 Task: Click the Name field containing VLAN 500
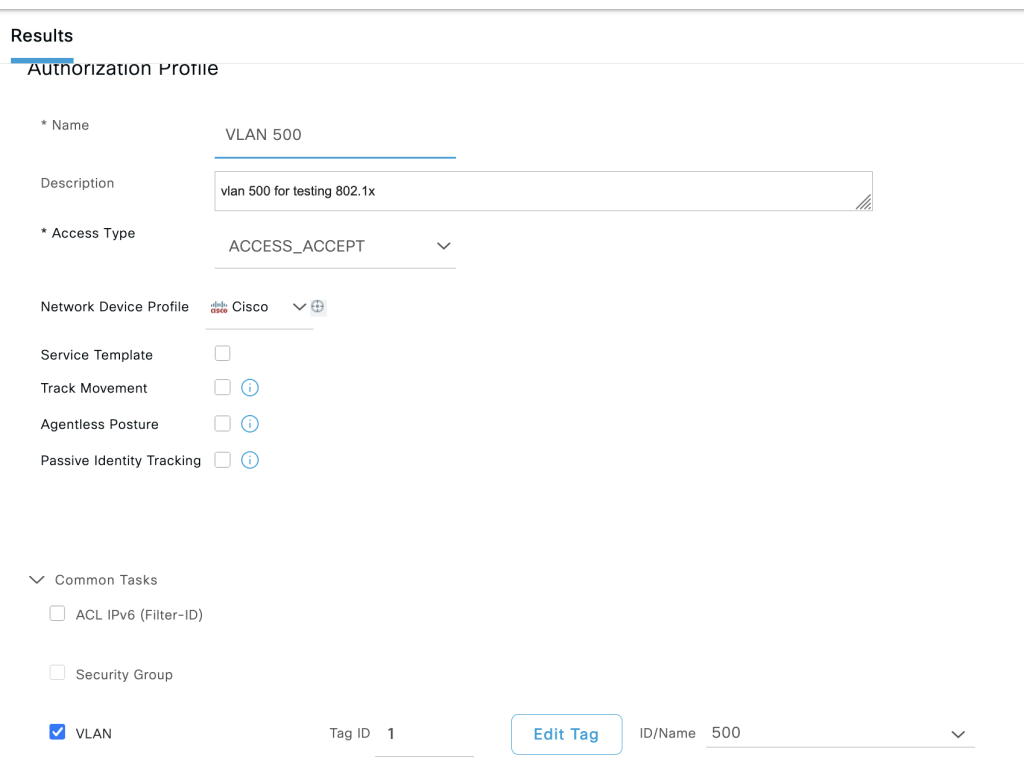pos(335,135)
